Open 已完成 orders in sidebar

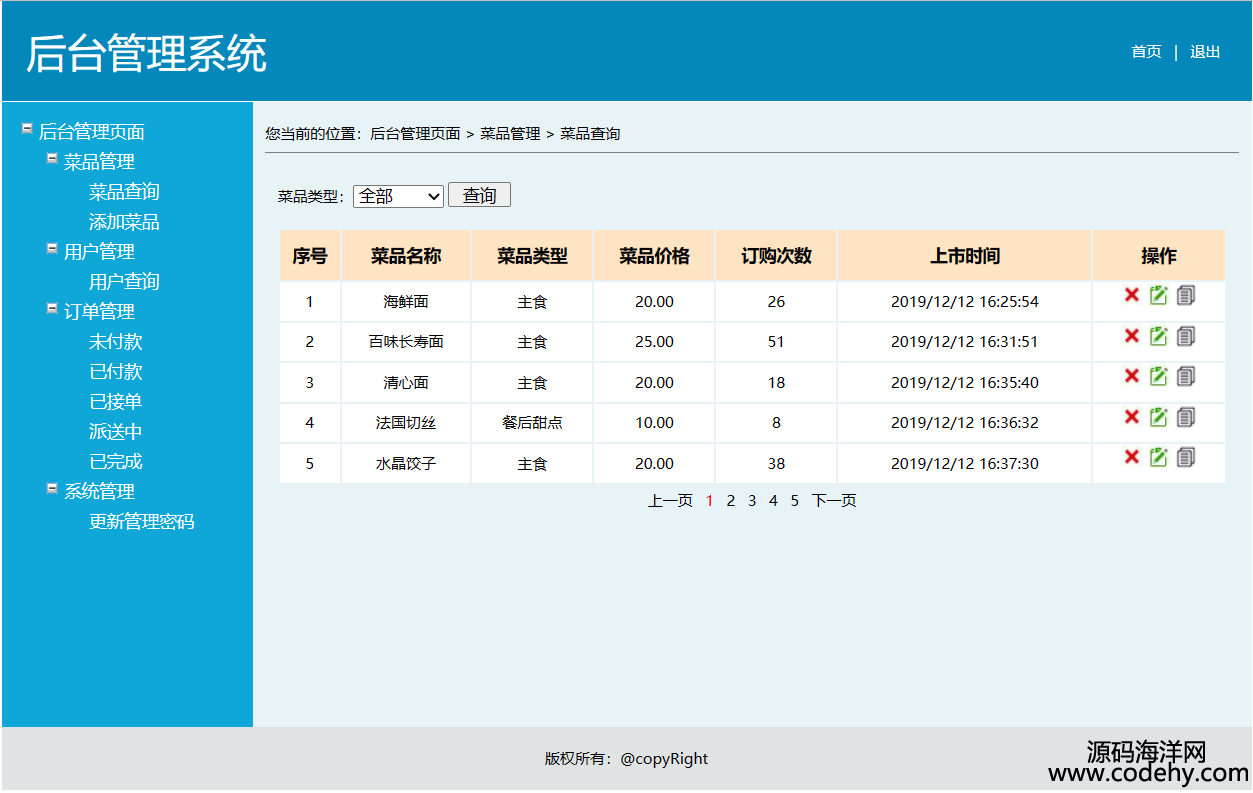click(116, 462)
